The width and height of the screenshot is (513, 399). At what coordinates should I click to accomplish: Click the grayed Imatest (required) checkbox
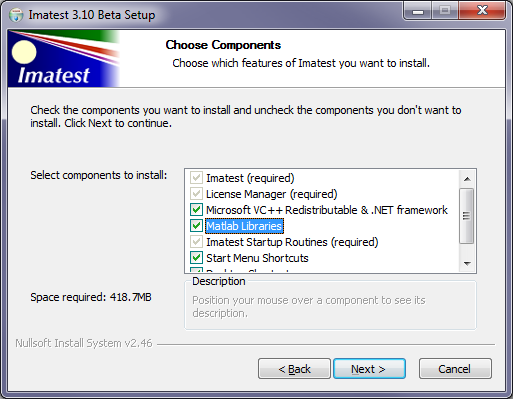click(x=196, y=178)
